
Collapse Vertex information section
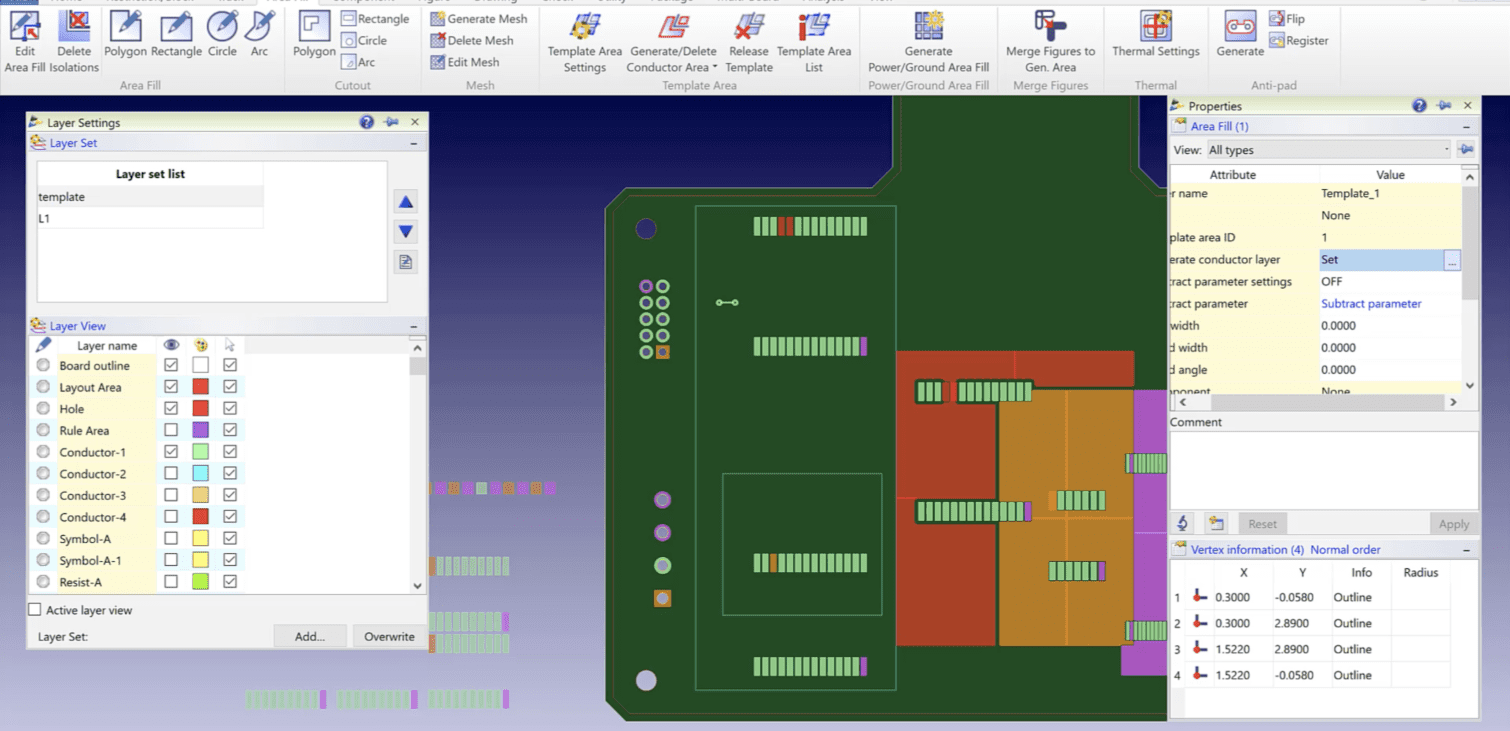pos(1467,550)
